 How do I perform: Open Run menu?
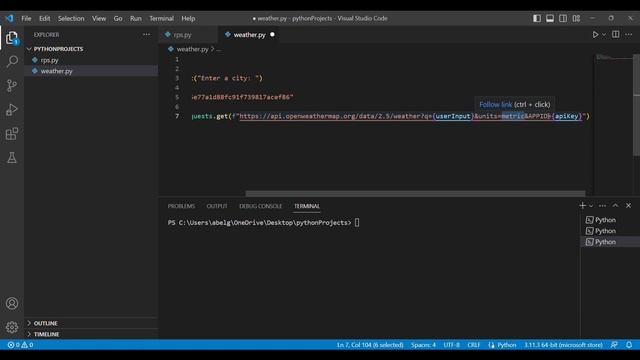[x=136, y=18]
